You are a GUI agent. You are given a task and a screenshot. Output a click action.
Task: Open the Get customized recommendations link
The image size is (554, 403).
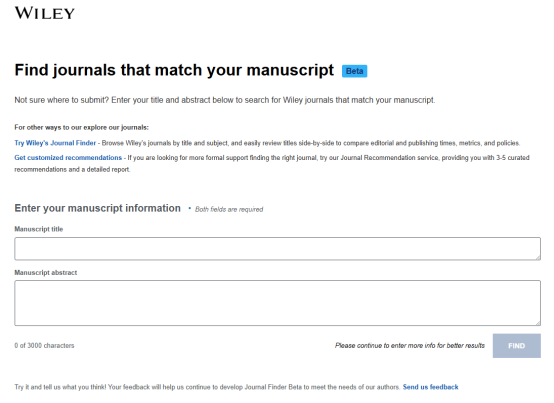coord(68,158)
